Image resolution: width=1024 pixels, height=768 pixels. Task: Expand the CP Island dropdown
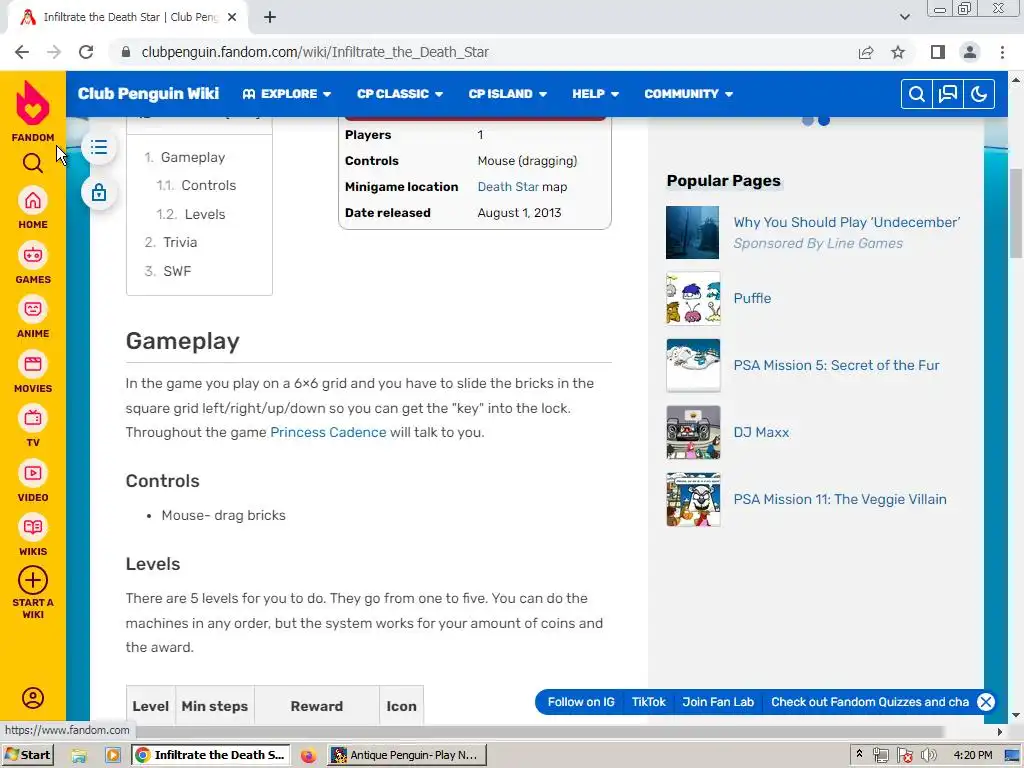pyautogui.click(x=507, y=94)
